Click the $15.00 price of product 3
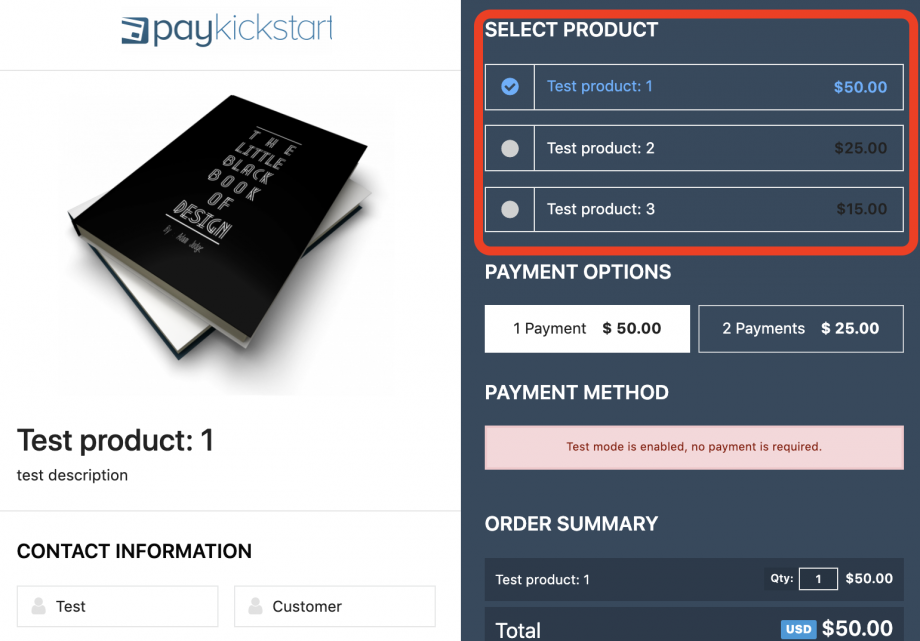This screenshot has height=641, width=920. [862, 210]
